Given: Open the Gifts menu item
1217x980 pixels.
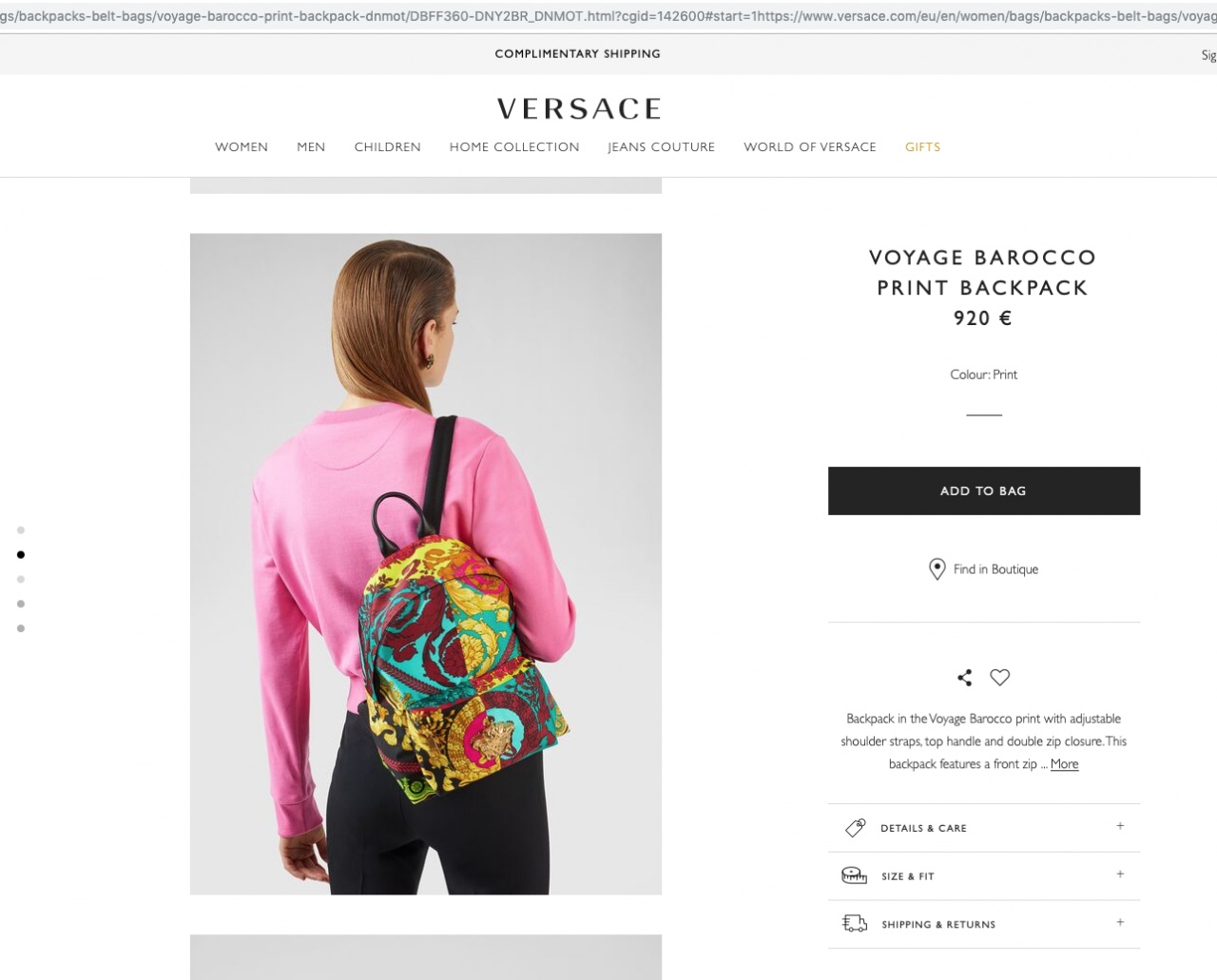Looking at the screenshot, I should point(922,147).
